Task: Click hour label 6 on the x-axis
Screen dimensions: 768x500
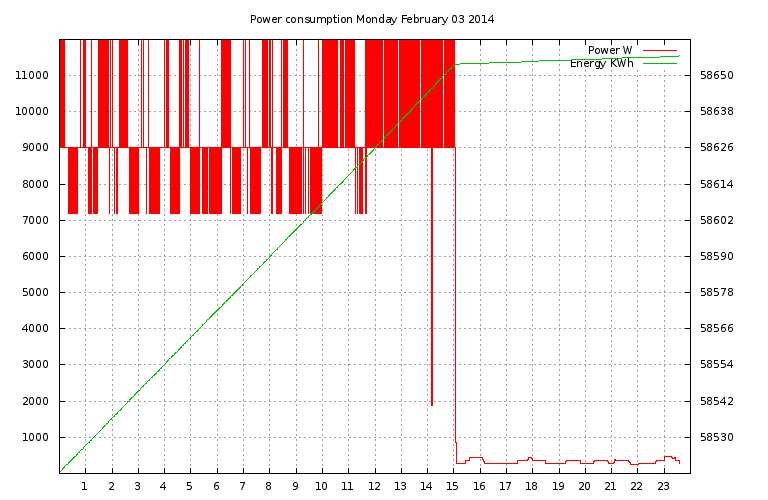Action: (216, 486)
